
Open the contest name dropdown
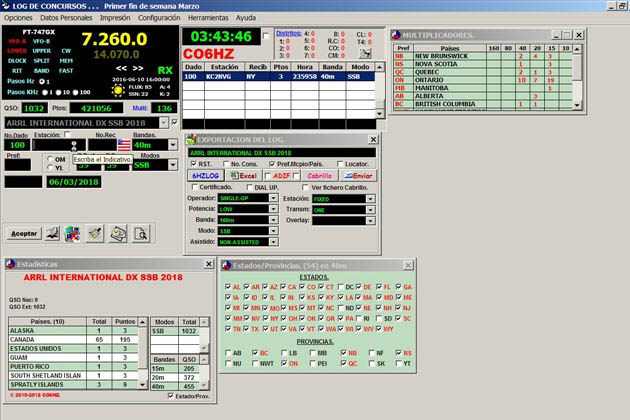coord(164,123)
